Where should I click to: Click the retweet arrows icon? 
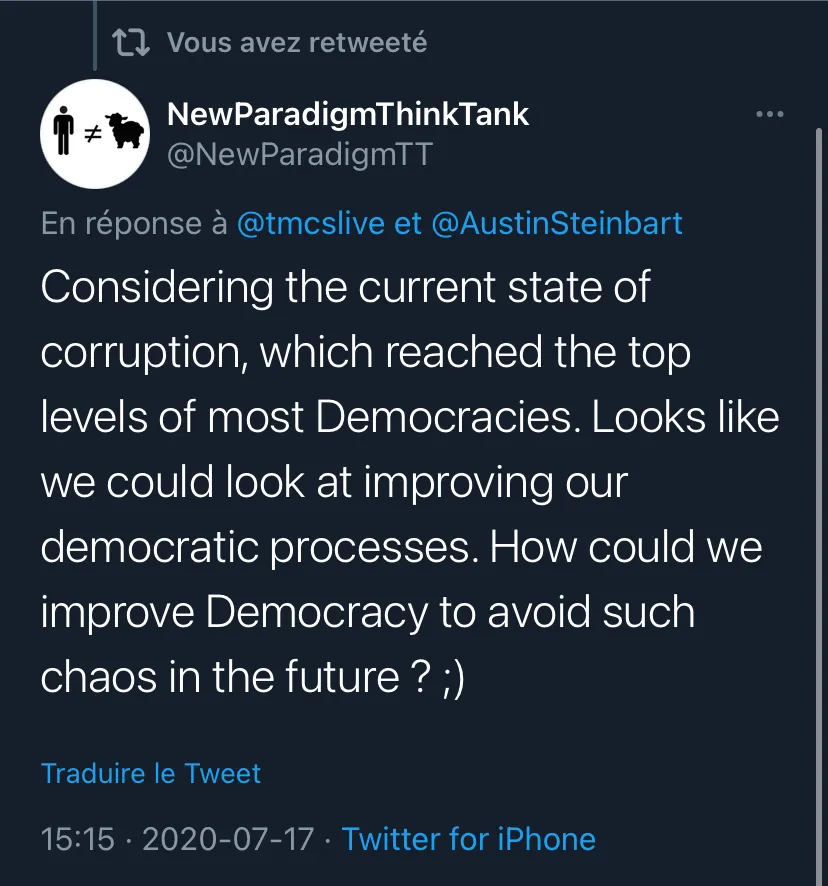click(131, 43)
